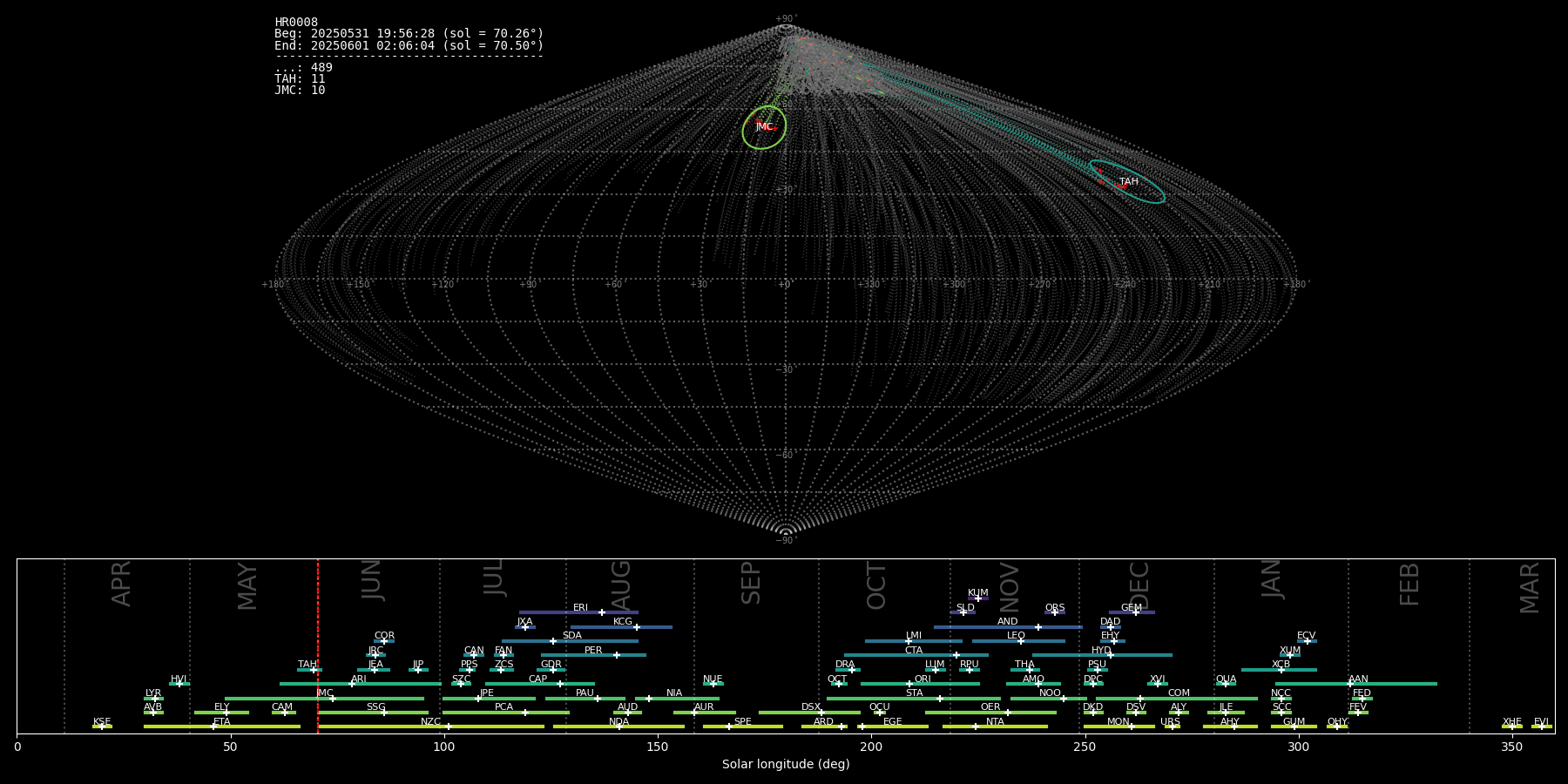Image resolution: width=1568 pixels, height=784 pixels.
Task: Click the NDA shower bar in timeline
Action: (618, 727)
